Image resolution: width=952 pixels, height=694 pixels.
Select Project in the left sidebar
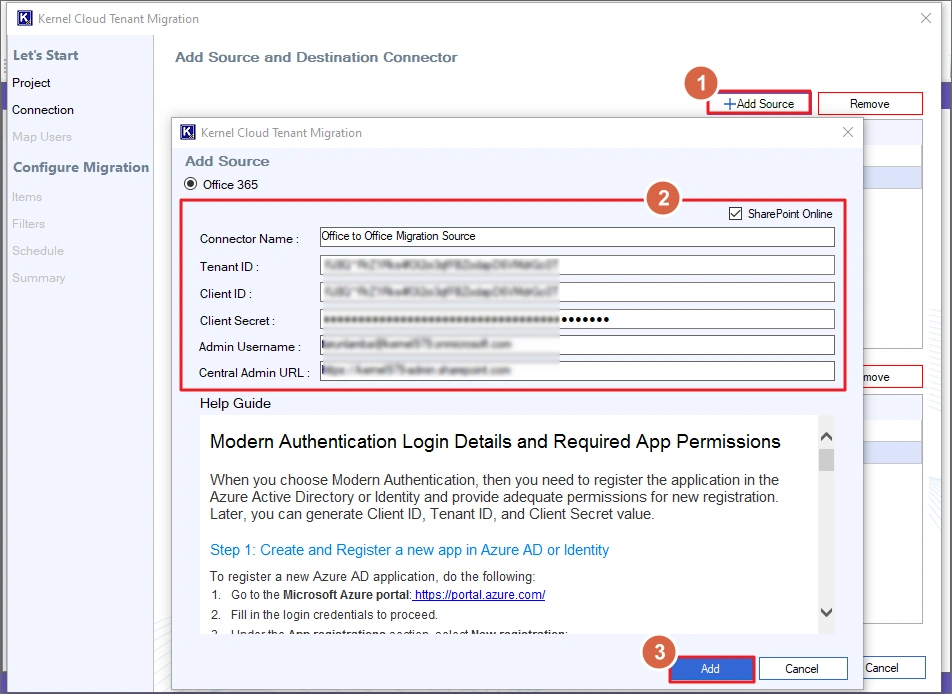tap(31, 82)
